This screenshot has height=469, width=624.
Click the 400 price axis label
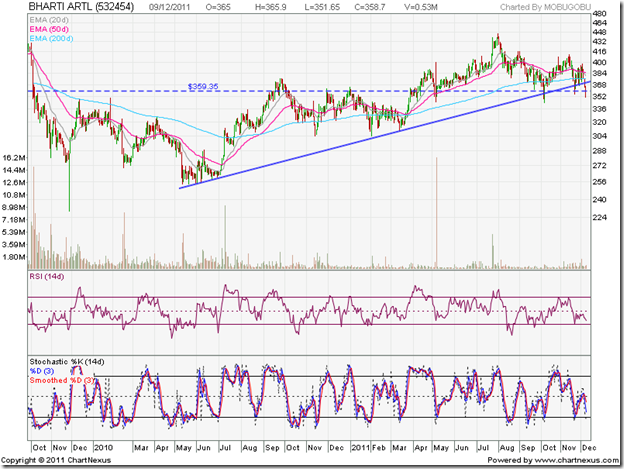click(599, 62)
